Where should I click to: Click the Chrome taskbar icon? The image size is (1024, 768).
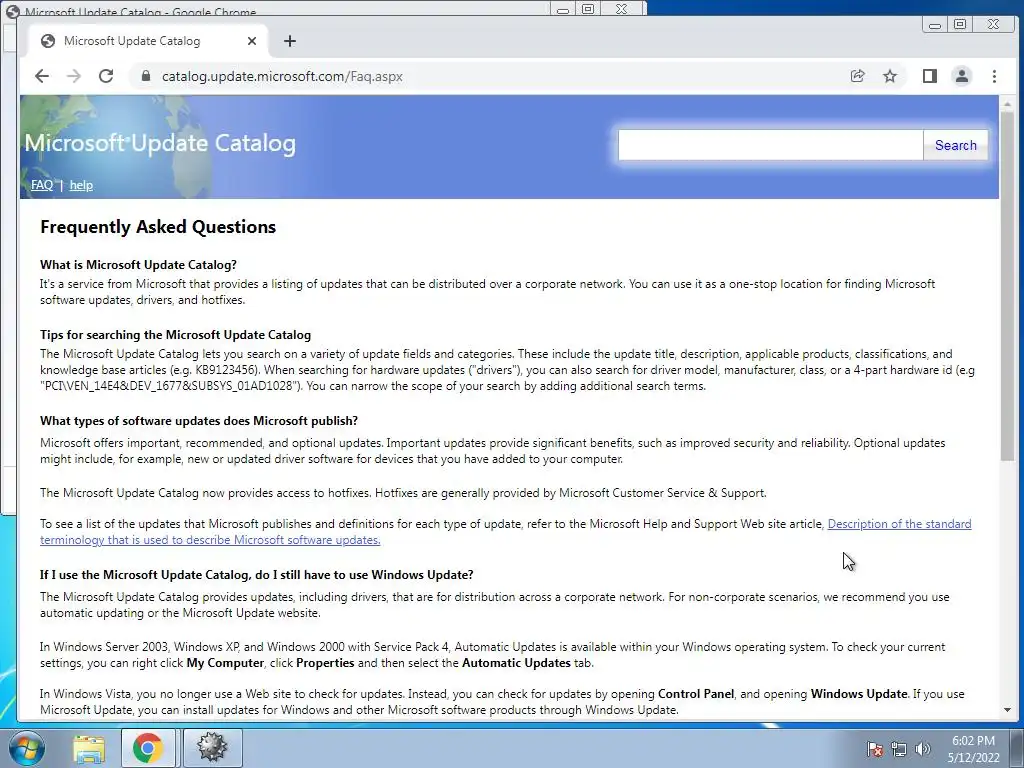coord(148,748)
